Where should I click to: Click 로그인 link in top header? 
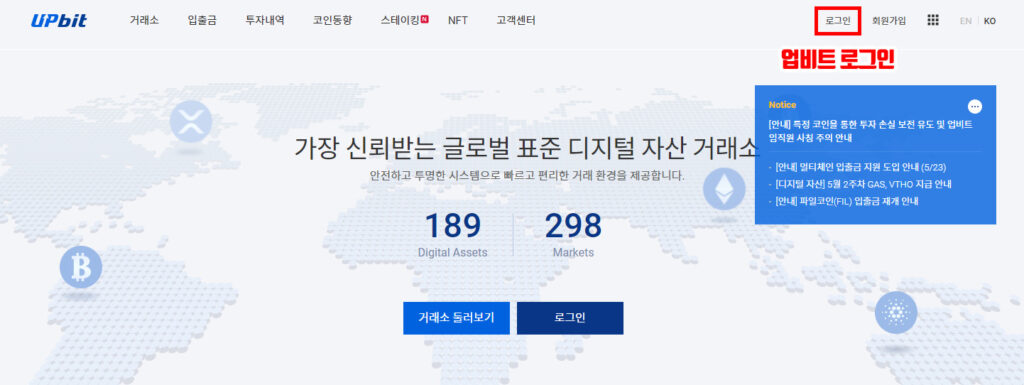[x=838, y=21]
